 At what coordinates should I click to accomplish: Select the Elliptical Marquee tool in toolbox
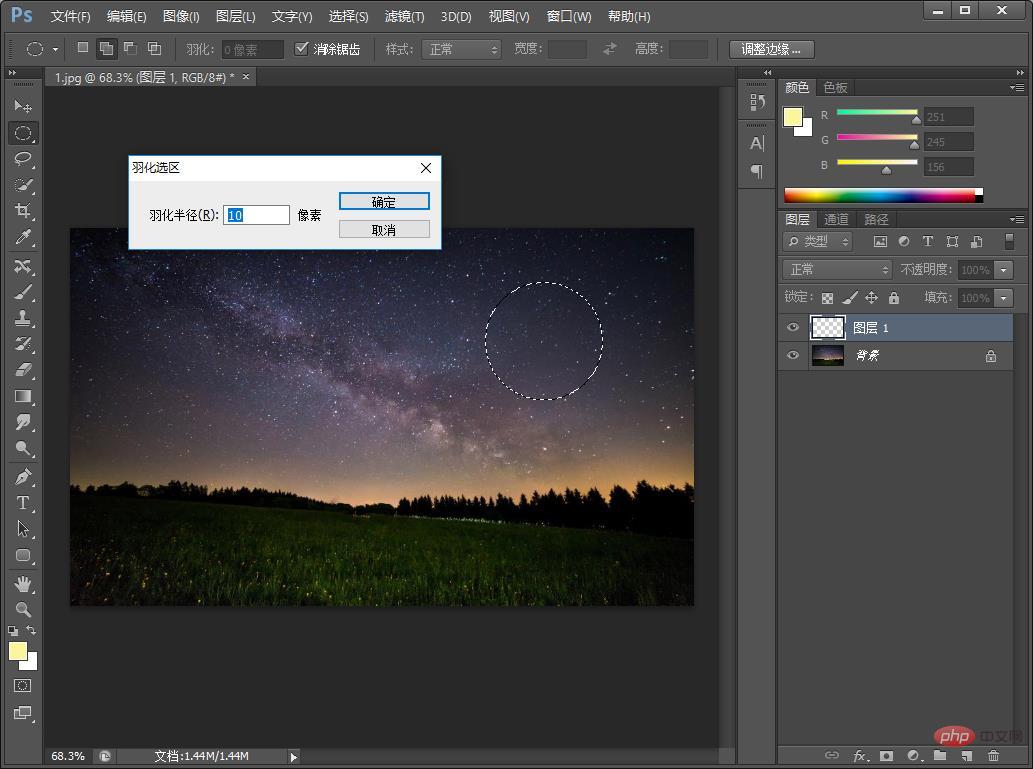[x=23, y=133]
